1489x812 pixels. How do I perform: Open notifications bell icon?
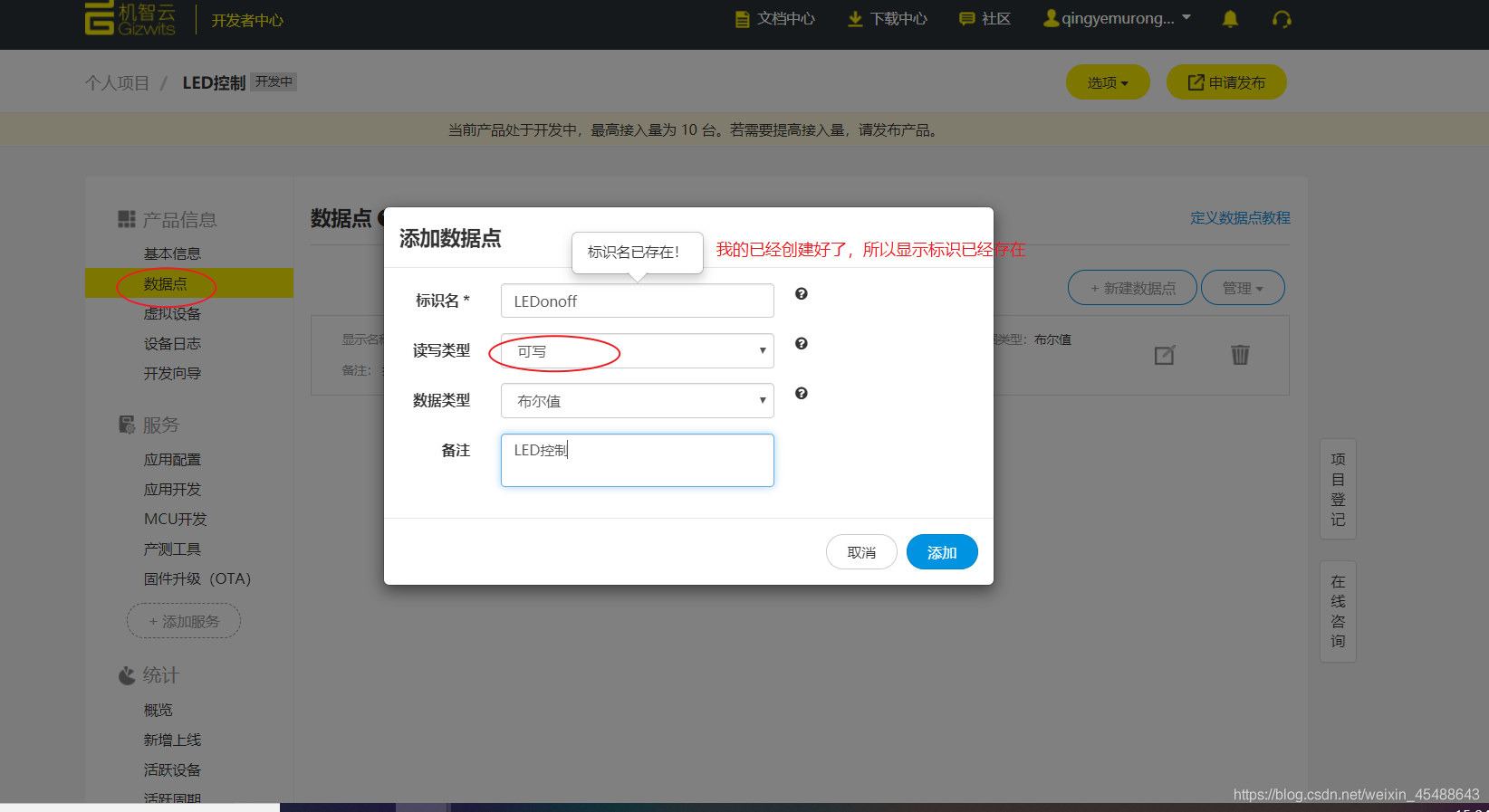point(1230,19)
